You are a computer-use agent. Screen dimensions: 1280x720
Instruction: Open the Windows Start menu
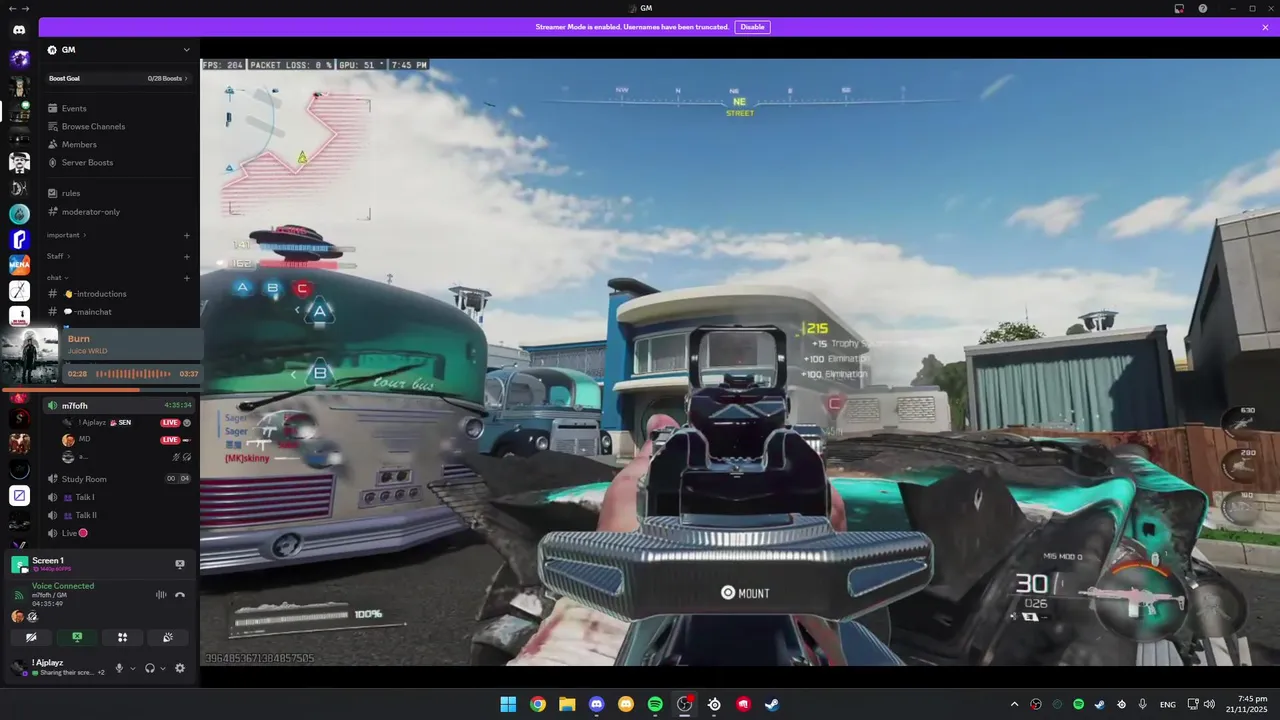508,704
